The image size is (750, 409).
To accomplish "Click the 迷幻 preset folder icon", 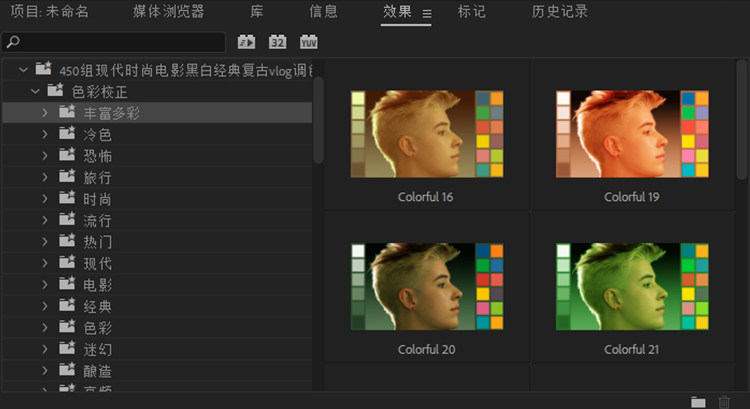I will tap(67, 349).
